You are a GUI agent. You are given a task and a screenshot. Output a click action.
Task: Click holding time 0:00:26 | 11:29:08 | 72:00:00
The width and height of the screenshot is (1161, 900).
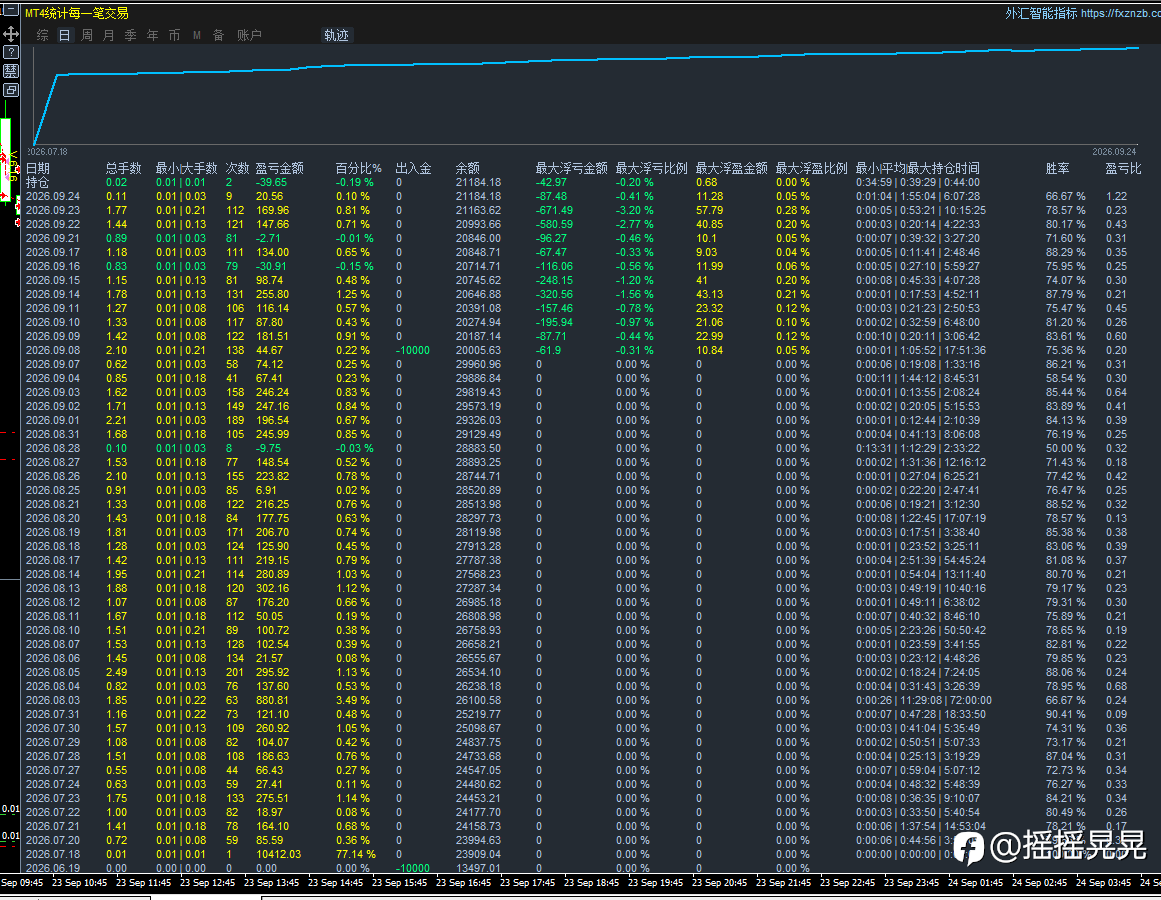(923, 700)
